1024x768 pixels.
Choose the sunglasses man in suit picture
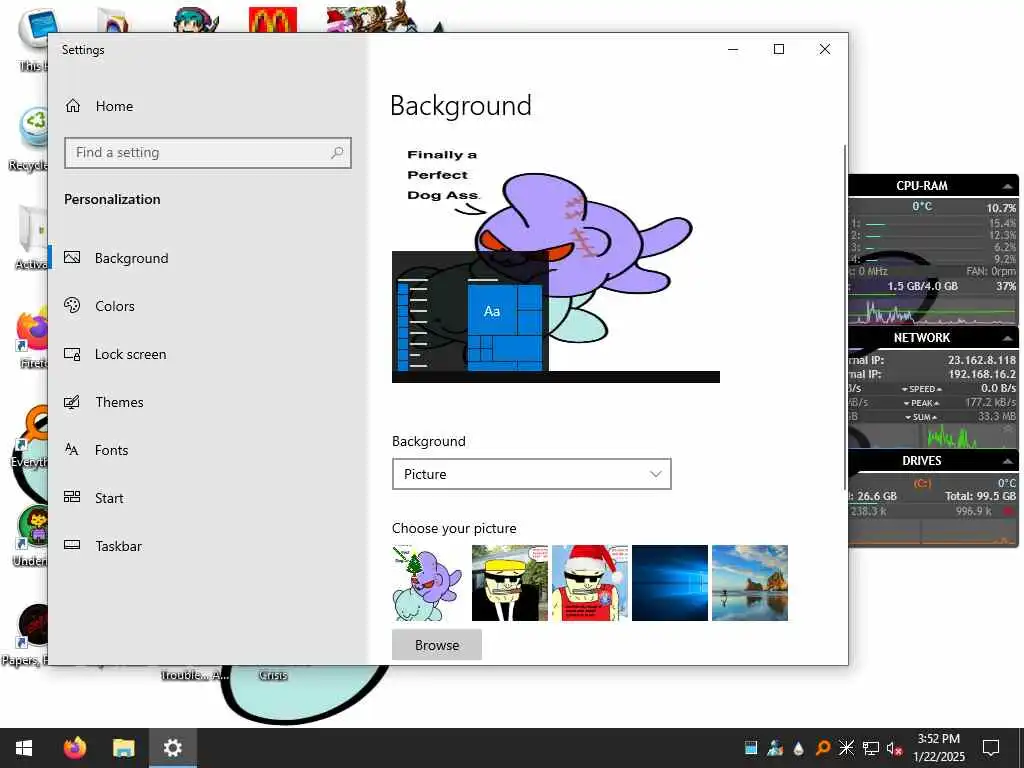pos(510,583)
